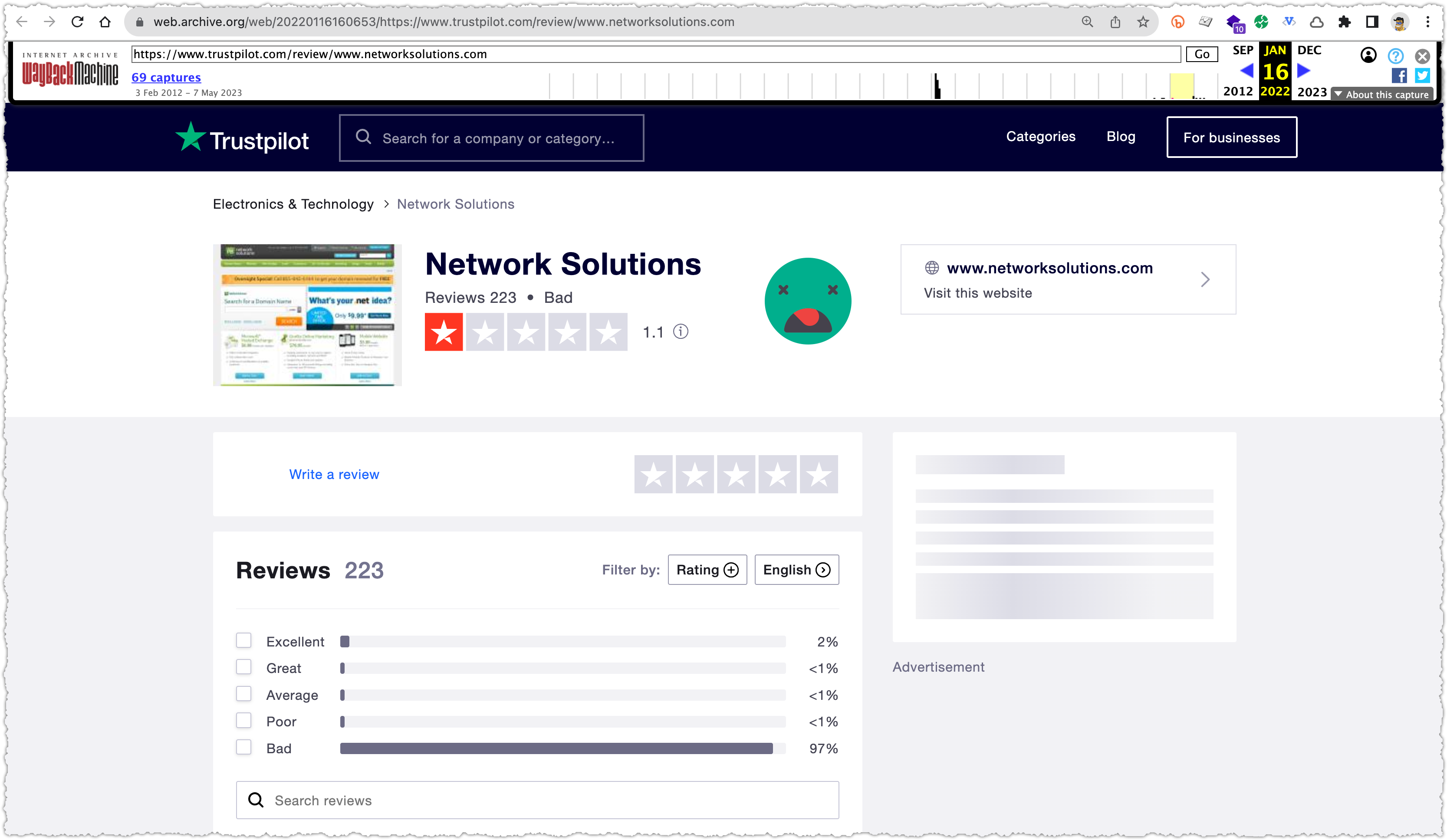Open the Chrome three-dot menu

(1427, 22)
